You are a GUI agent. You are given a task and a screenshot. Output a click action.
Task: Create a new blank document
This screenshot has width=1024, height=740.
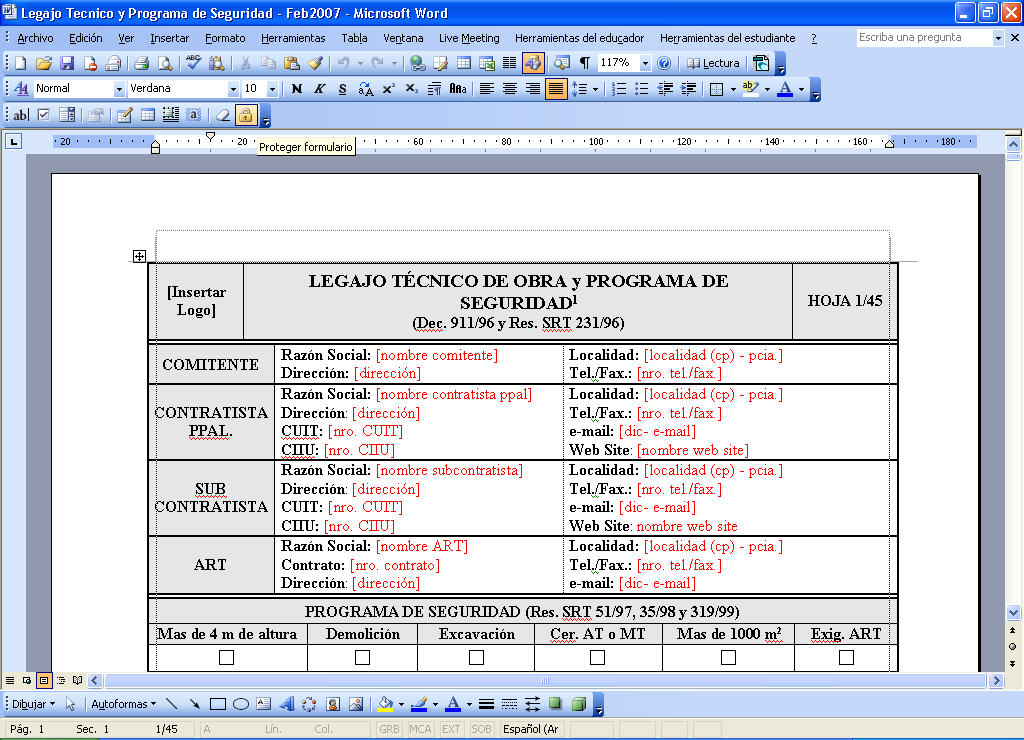20,63
